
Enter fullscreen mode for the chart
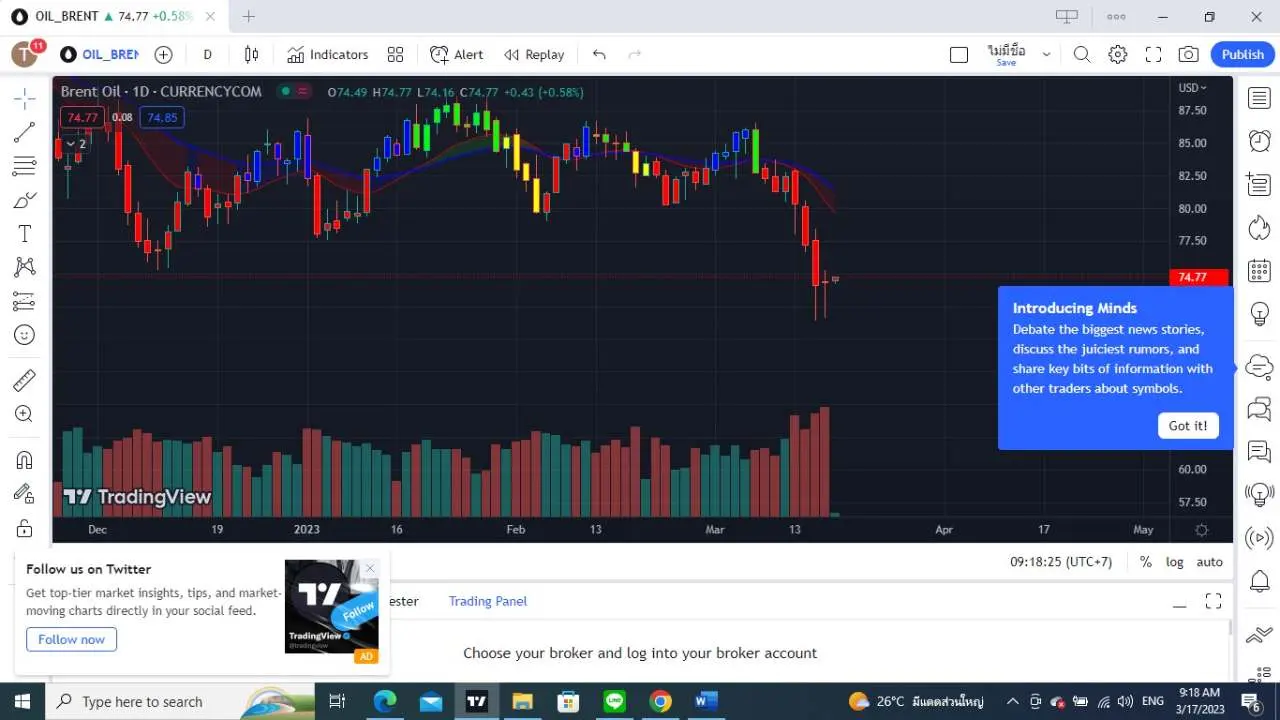[1153, 55]
